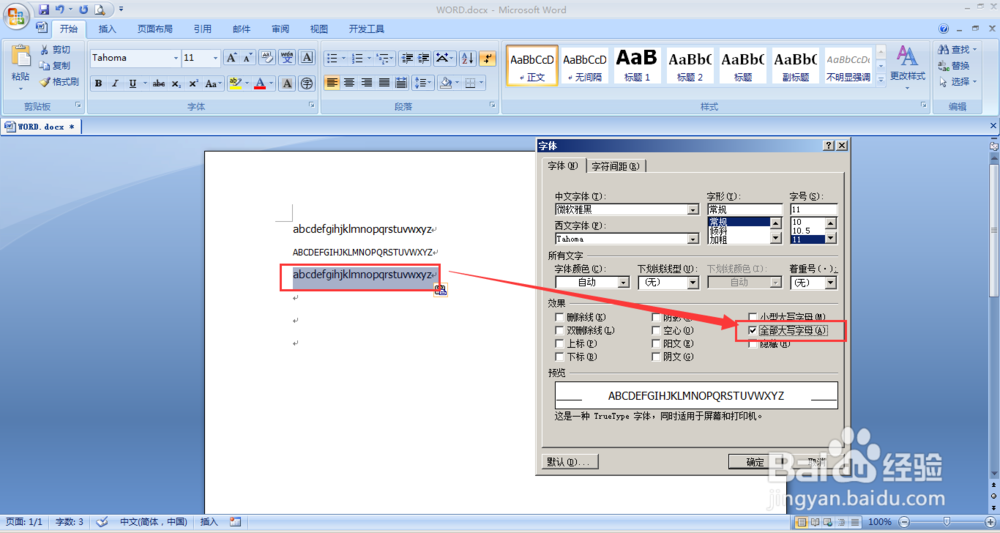Viewport: 1000px width, 533px height.
Task: Apply superscript formatting
Action: coord(193,84)
